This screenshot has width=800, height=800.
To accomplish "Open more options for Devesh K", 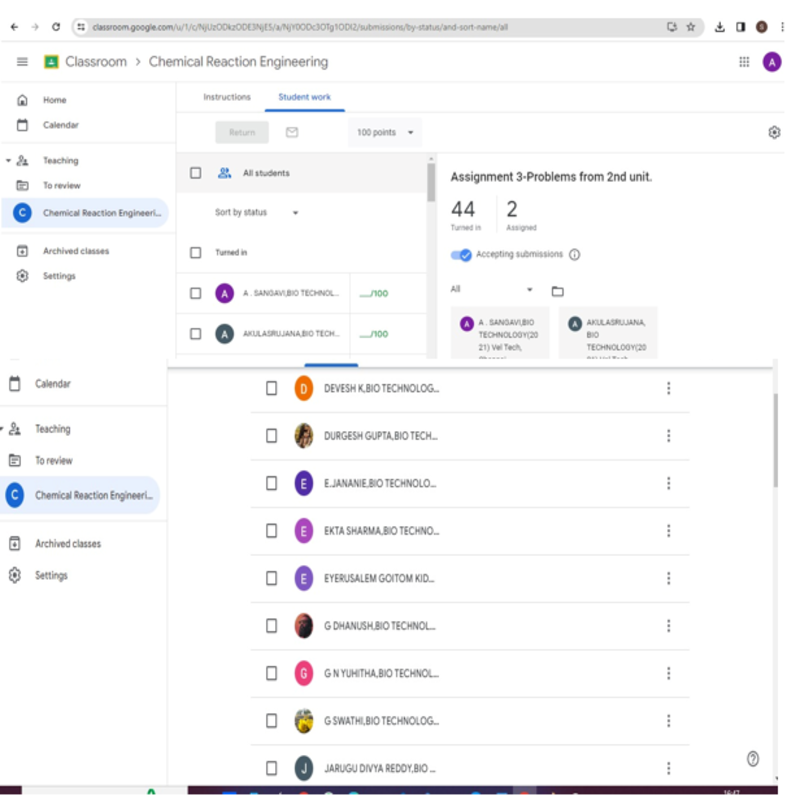I will 668,389.
